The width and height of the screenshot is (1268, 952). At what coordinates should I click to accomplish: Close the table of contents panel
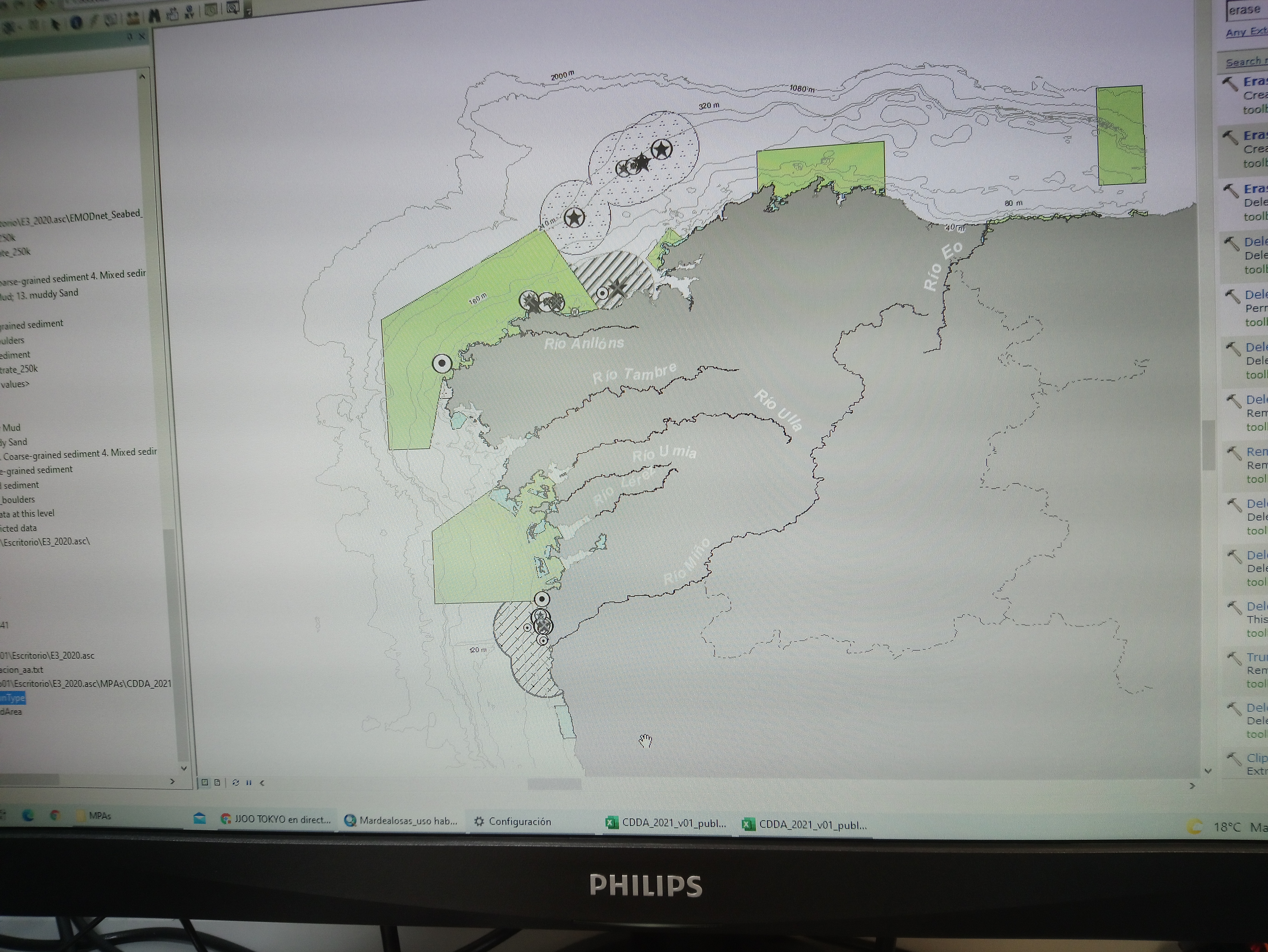(x=142, y=36)
